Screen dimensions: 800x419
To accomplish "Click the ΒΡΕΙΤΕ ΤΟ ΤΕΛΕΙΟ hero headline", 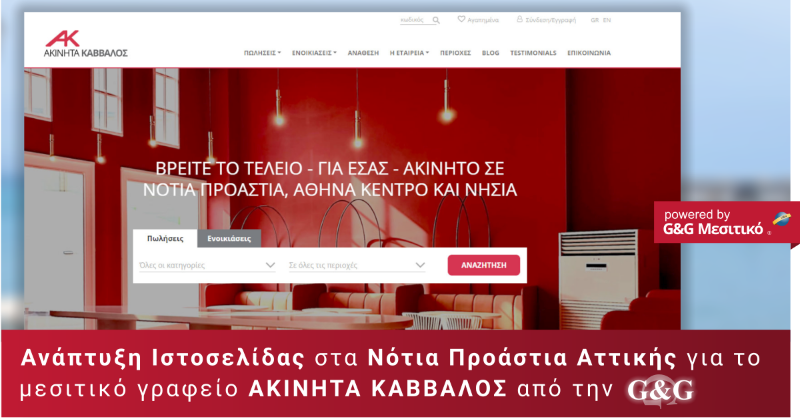I will pyautogui.click(x=330, y=179).
